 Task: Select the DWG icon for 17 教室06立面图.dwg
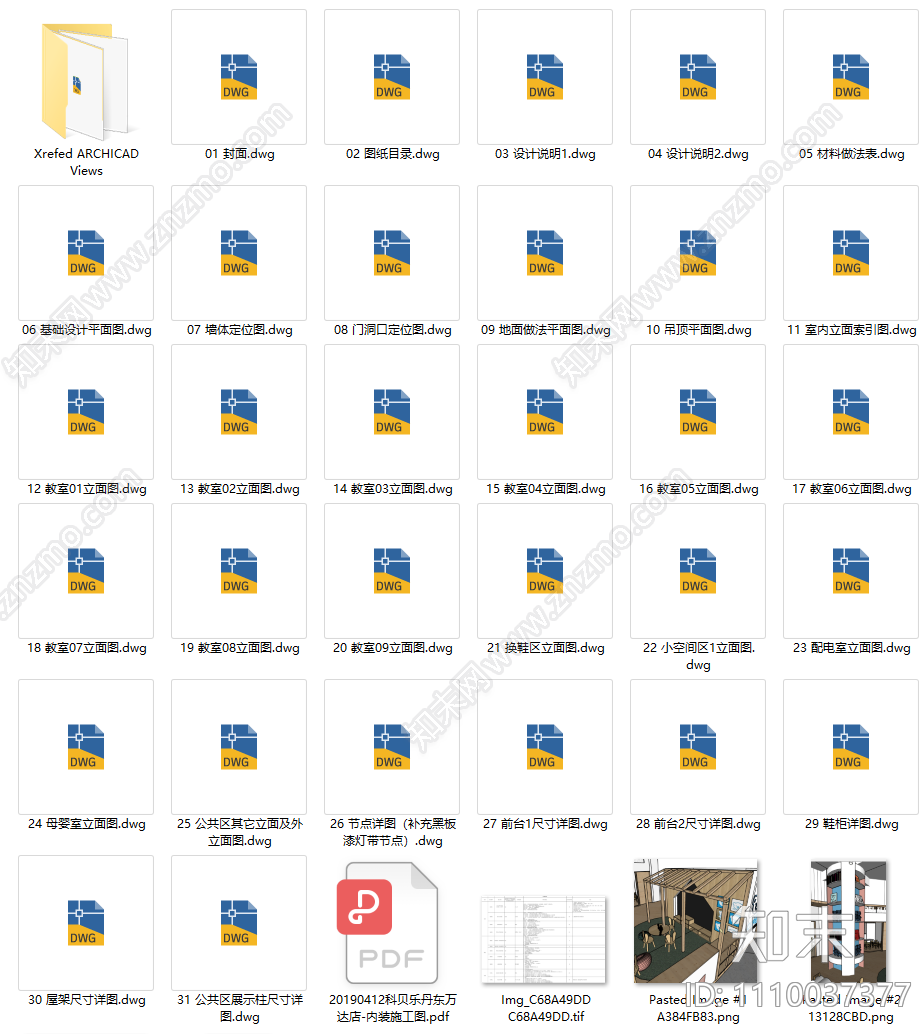(x=851, y=412)
